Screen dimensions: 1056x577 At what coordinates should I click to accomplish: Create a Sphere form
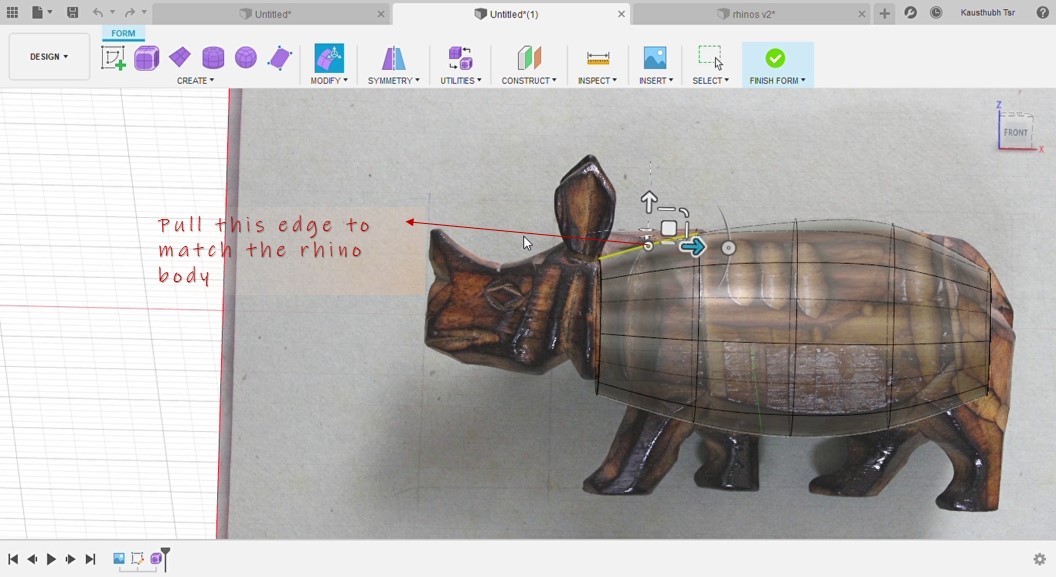pos(246,58)
